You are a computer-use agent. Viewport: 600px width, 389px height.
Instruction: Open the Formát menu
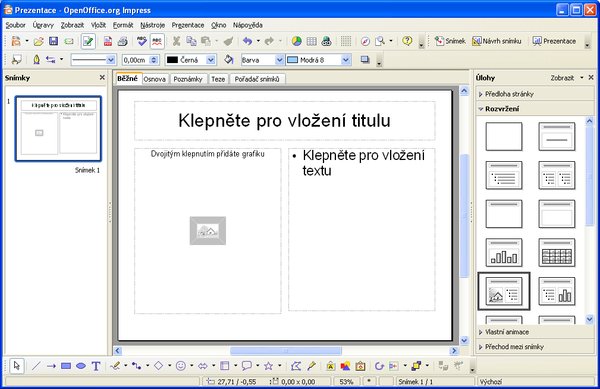(123, 25)
